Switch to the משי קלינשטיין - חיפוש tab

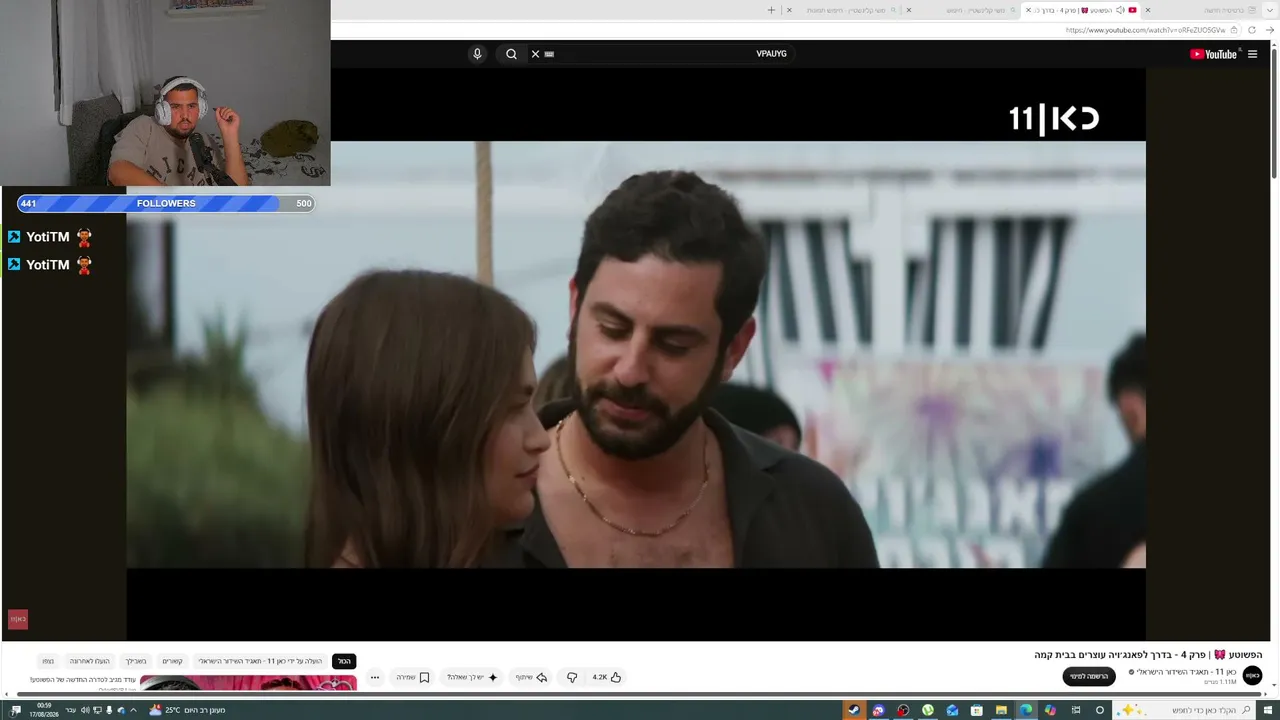click(x=965, y=10)
